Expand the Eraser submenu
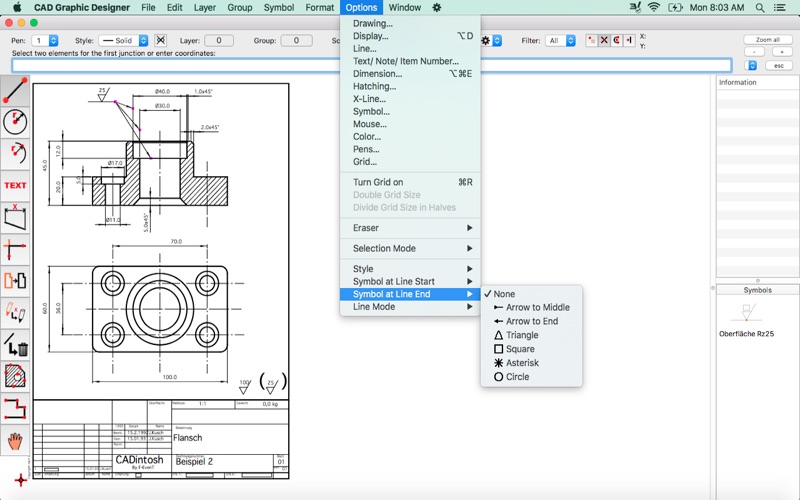This screenshot has width=800, height=500. [410, 228]
